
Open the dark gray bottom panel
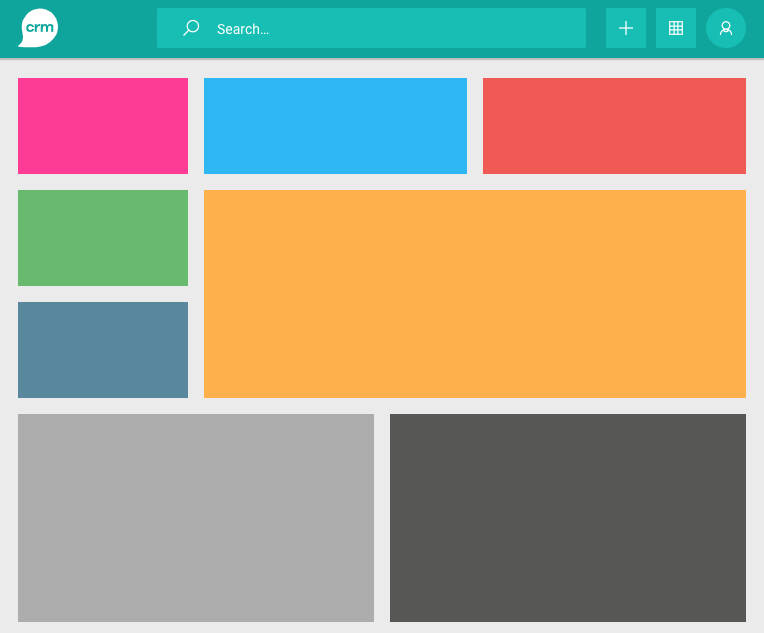[x=568, y=518]
